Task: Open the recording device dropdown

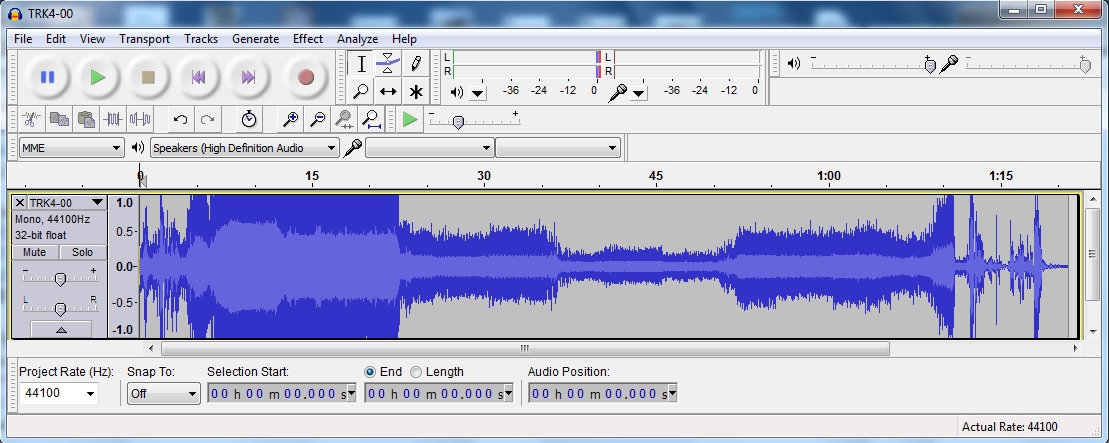Action: [429, 148]
